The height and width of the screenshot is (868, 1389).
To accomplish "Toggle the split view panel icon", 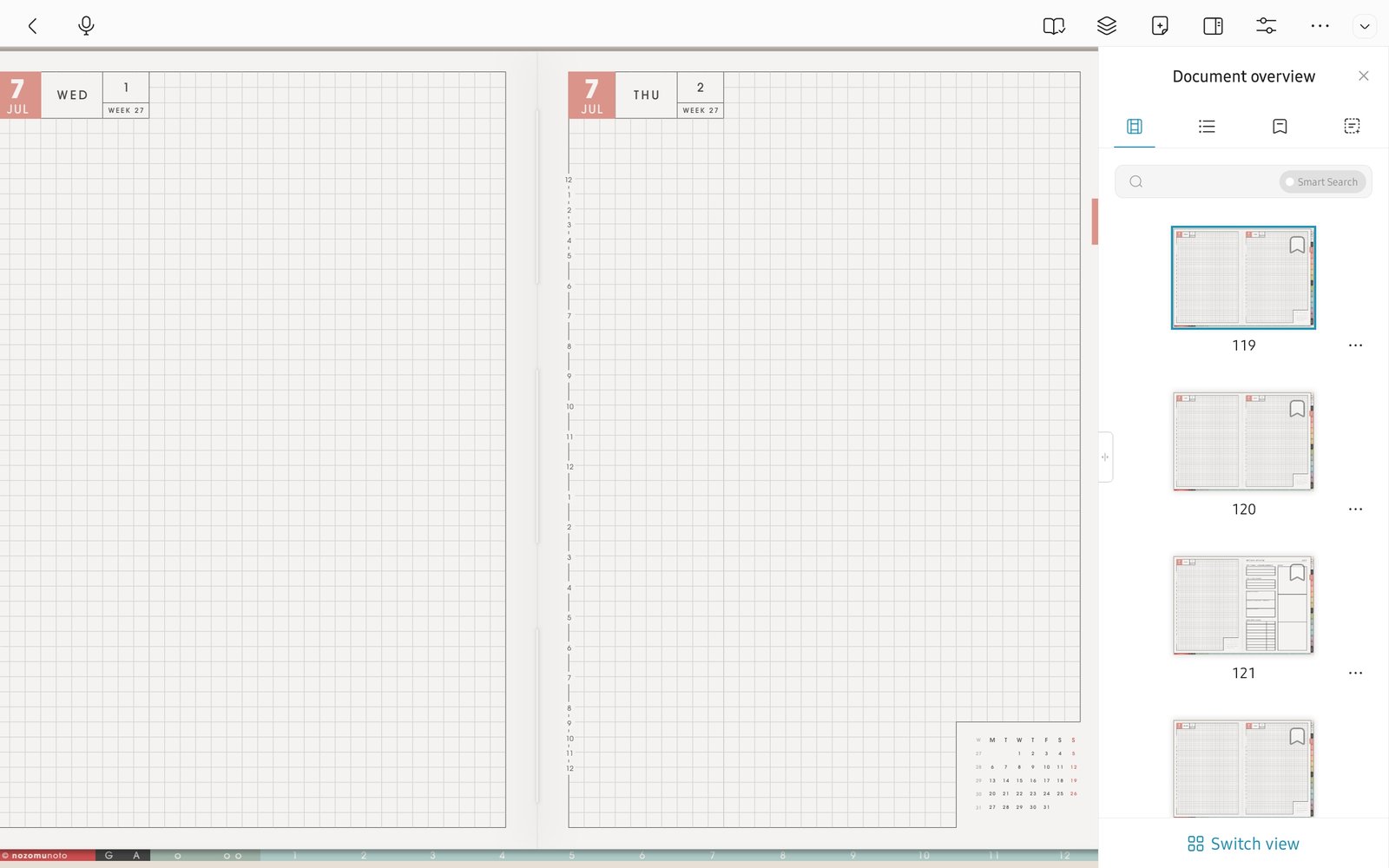I will click(1214, 26).
